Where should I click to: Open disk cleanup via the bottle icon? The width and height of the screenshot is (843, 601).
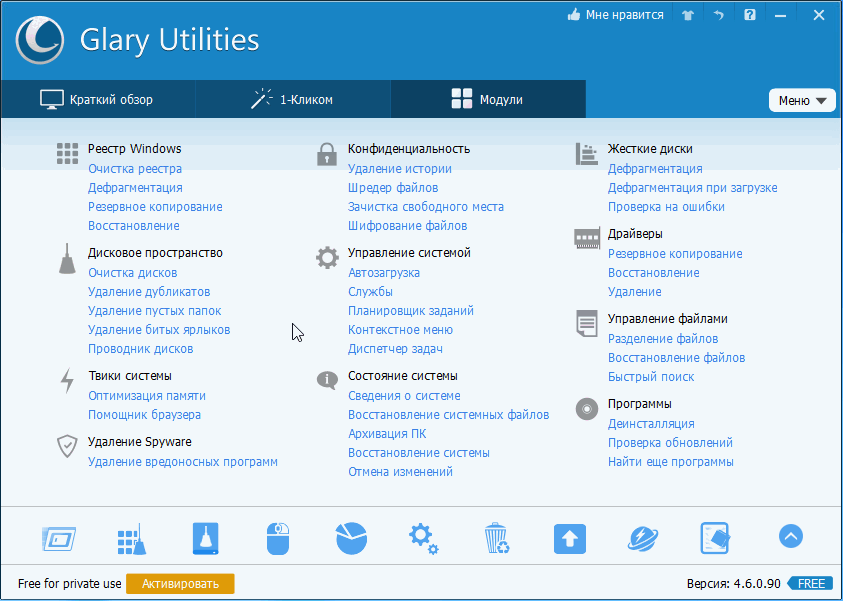(x=204, y=538)
